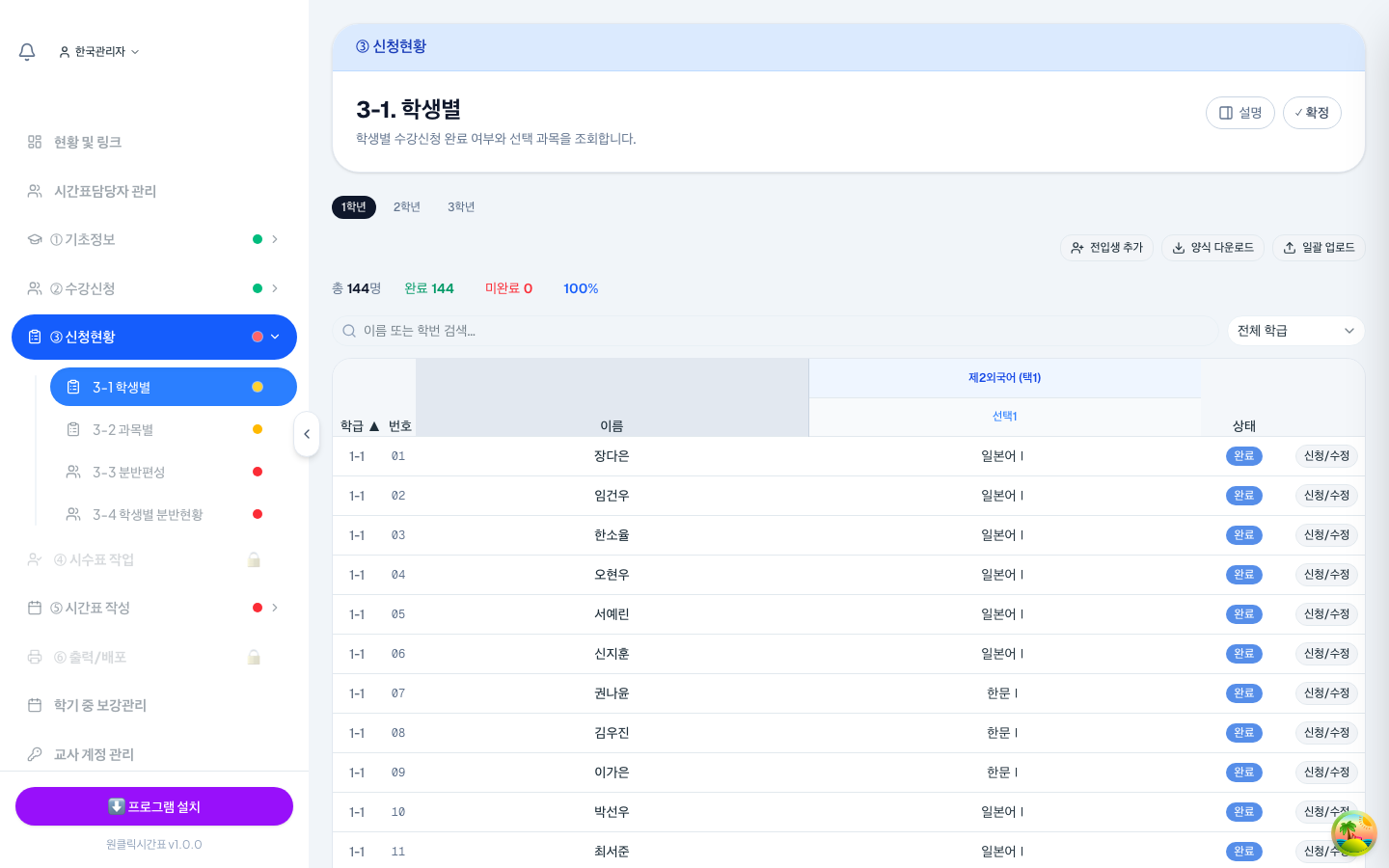
Task: Click the 미완료 0 counter
Action: click(508, 288)
